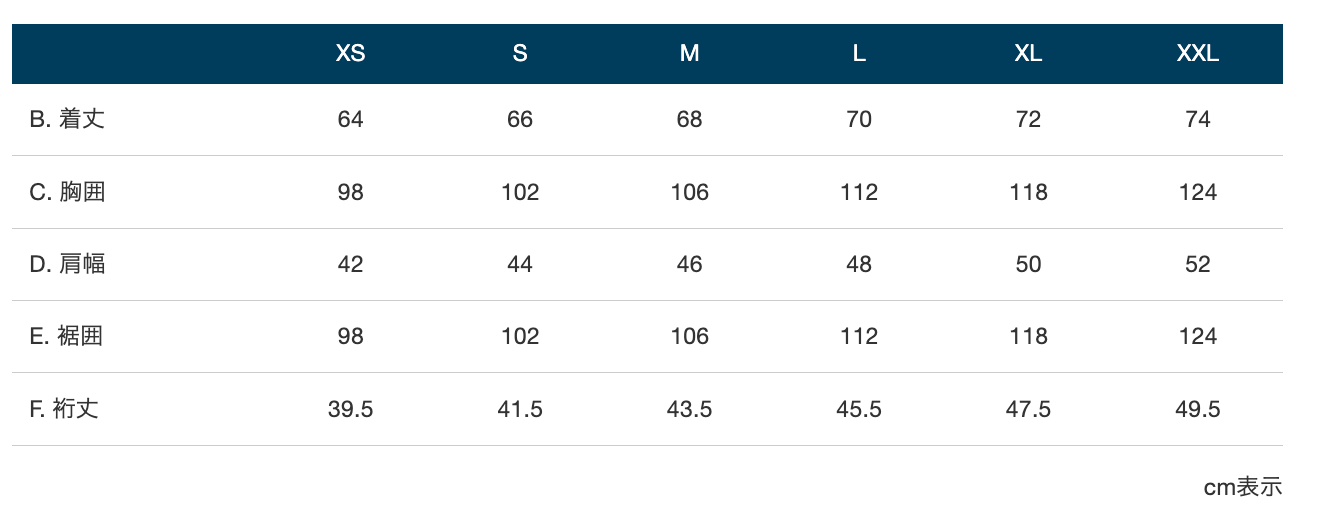Screen dimensions: 1320x526
Task: Select the XS column header
Action: (350, 54)
